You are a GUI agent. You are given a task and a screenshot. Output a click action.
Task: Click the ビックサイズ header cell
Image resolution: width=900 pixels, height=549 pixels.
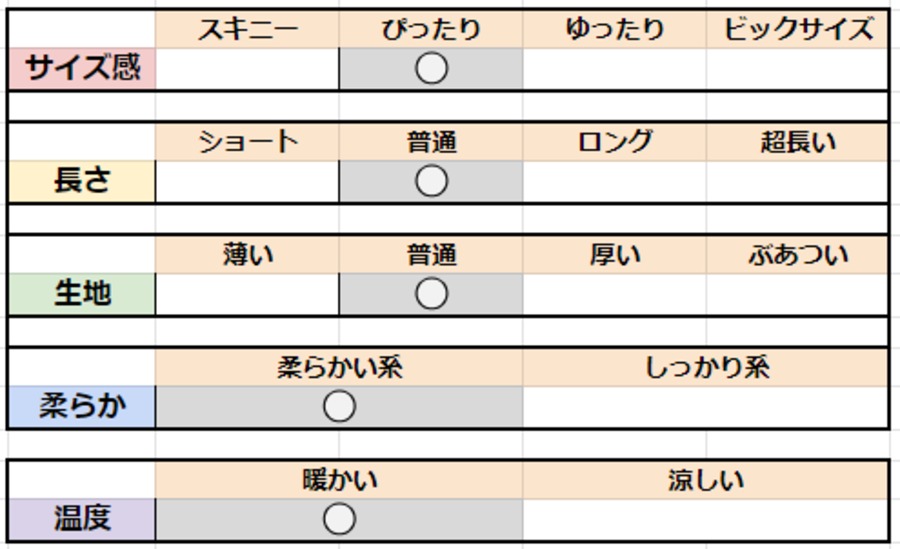pyautogui.click(x=797, y=29)
